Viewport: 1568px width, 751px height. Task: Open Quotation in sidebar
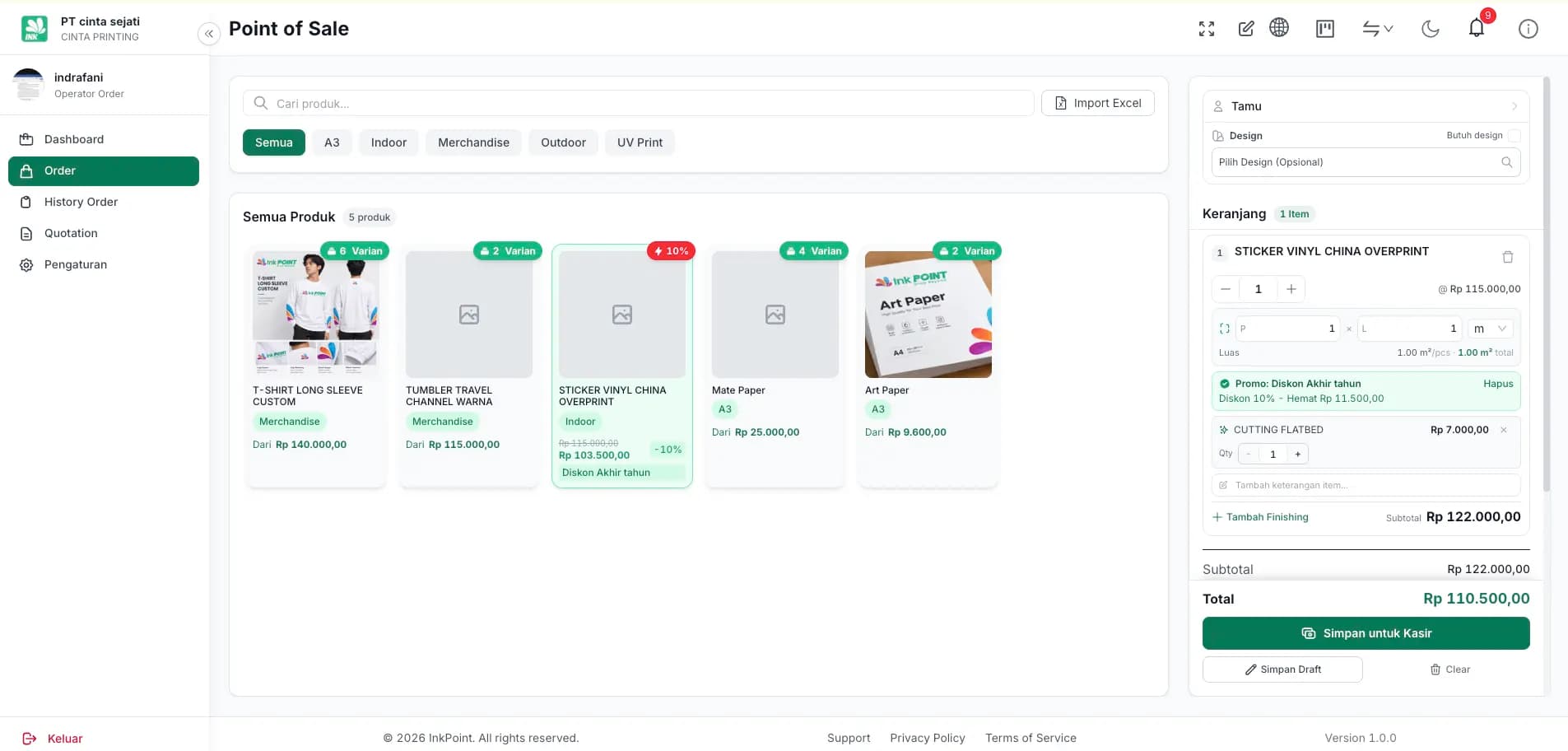[104, 233]
